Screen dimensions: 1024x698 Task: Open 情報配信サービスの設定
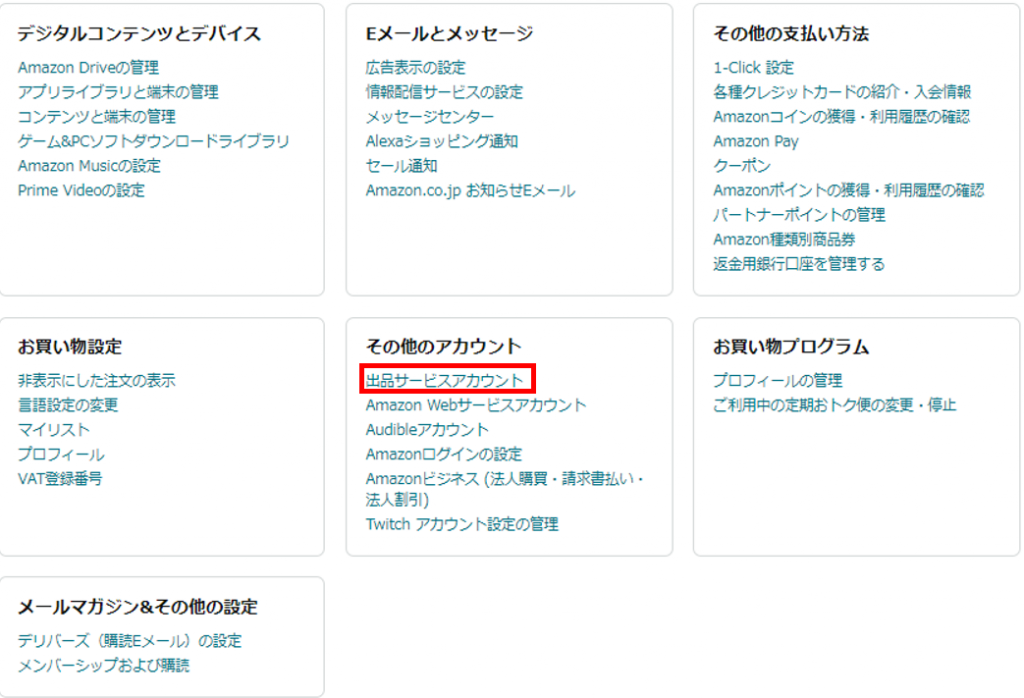tap(444, 92)
